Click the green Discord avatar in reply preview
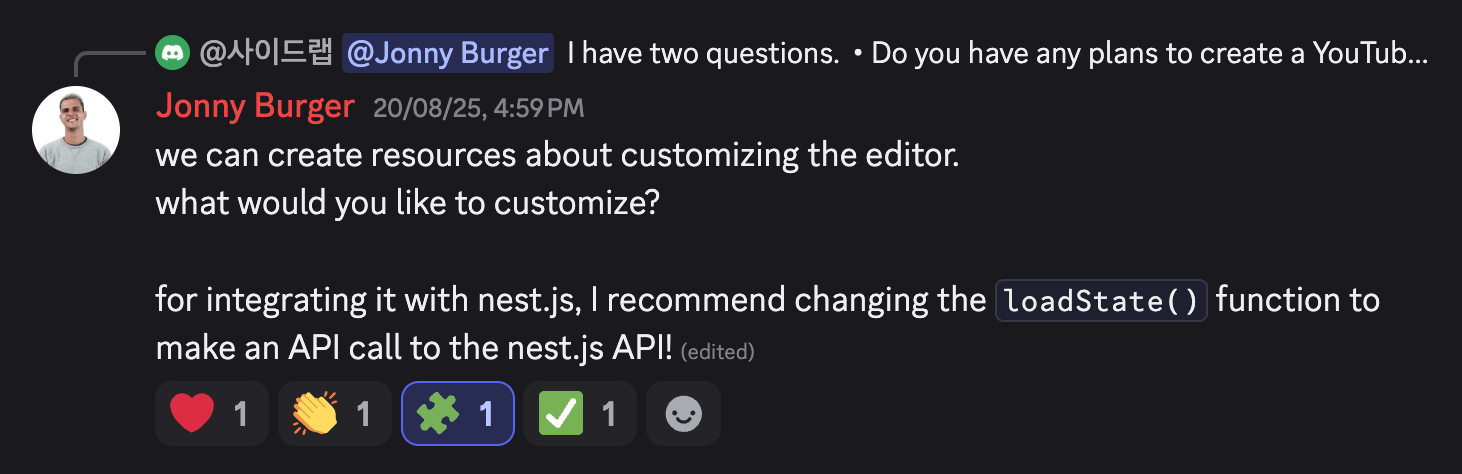 pyautogui.click(x=172, y=52)
